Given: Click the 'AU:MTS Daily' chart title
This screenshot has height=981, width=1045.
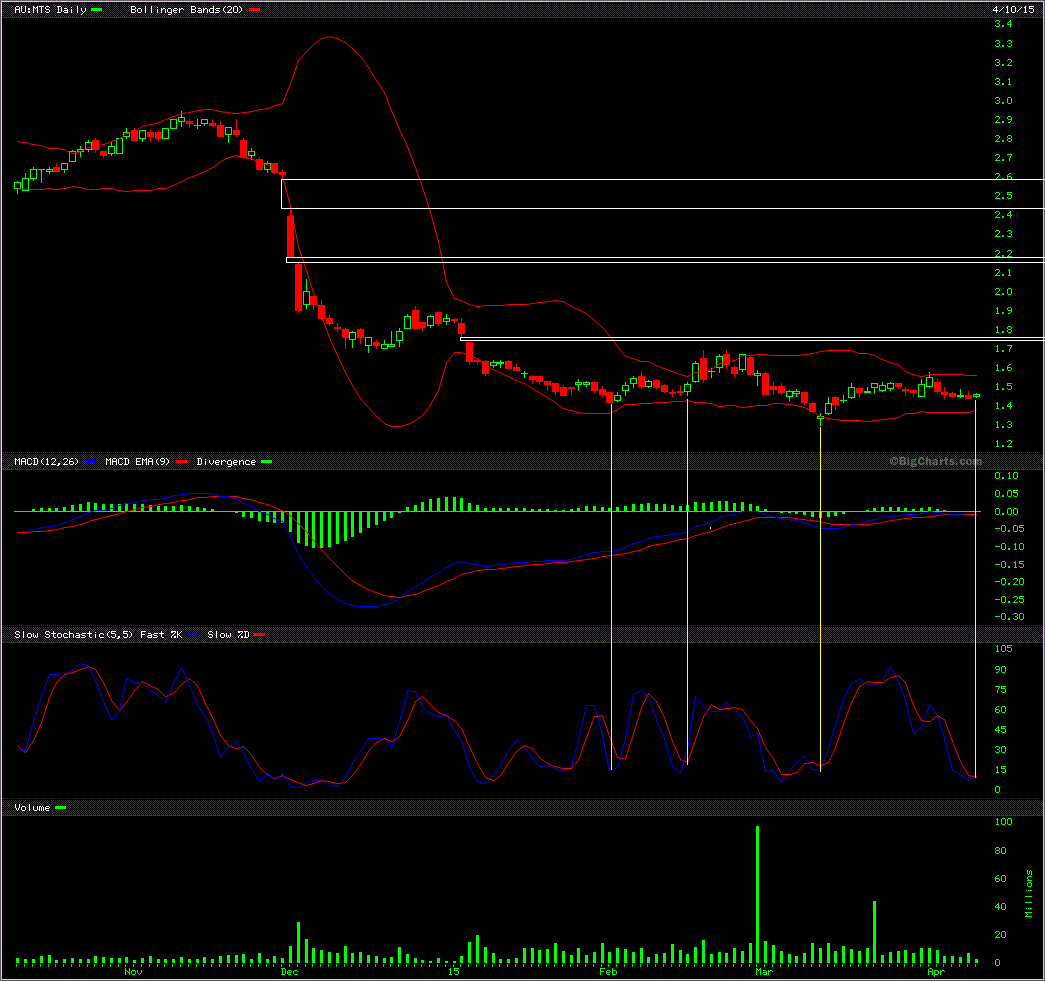Looking at the screenshot, I should click(51, 10).
